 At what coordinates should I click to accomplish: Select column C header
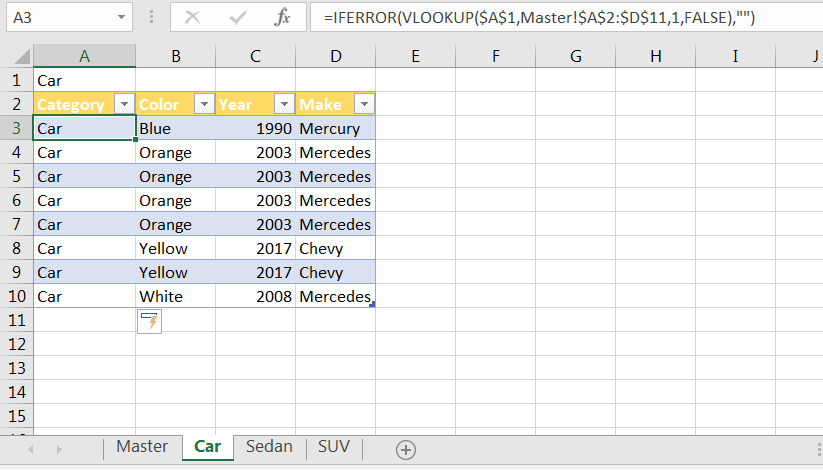pos(256,56)
